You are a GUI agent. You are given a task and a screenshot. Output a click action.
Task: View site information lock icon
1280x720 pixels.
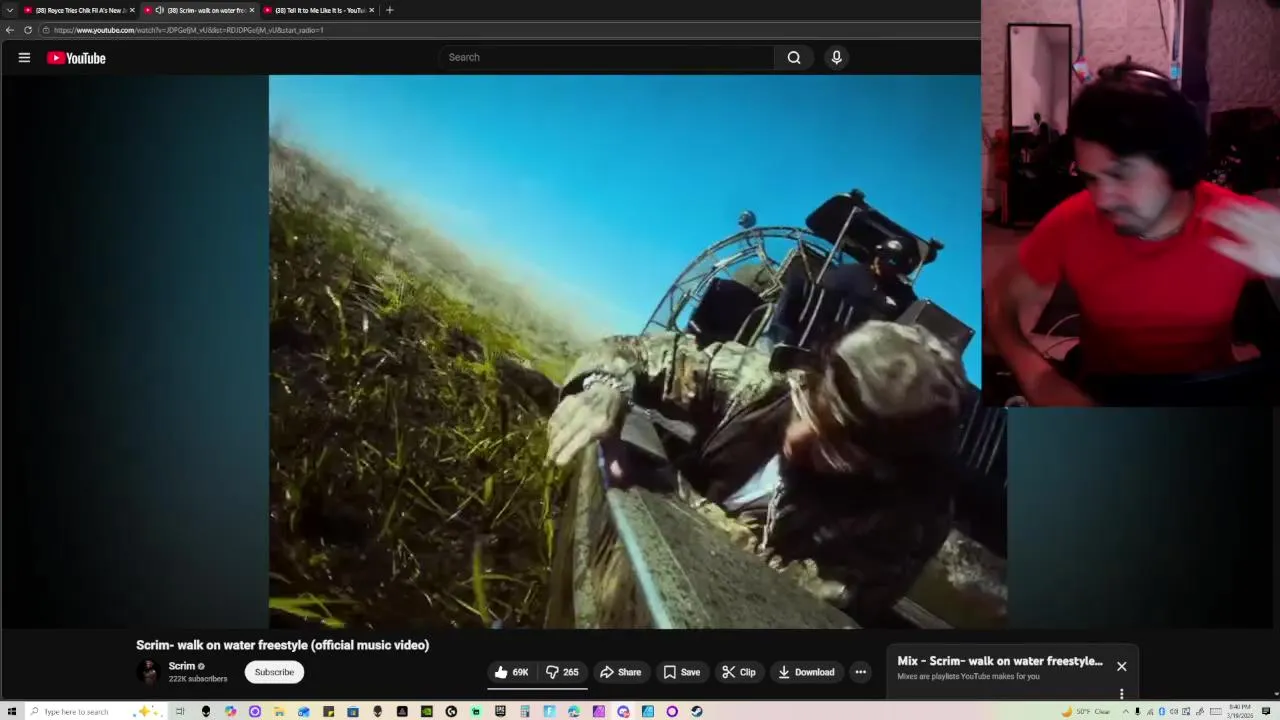[x=46, y=30]
